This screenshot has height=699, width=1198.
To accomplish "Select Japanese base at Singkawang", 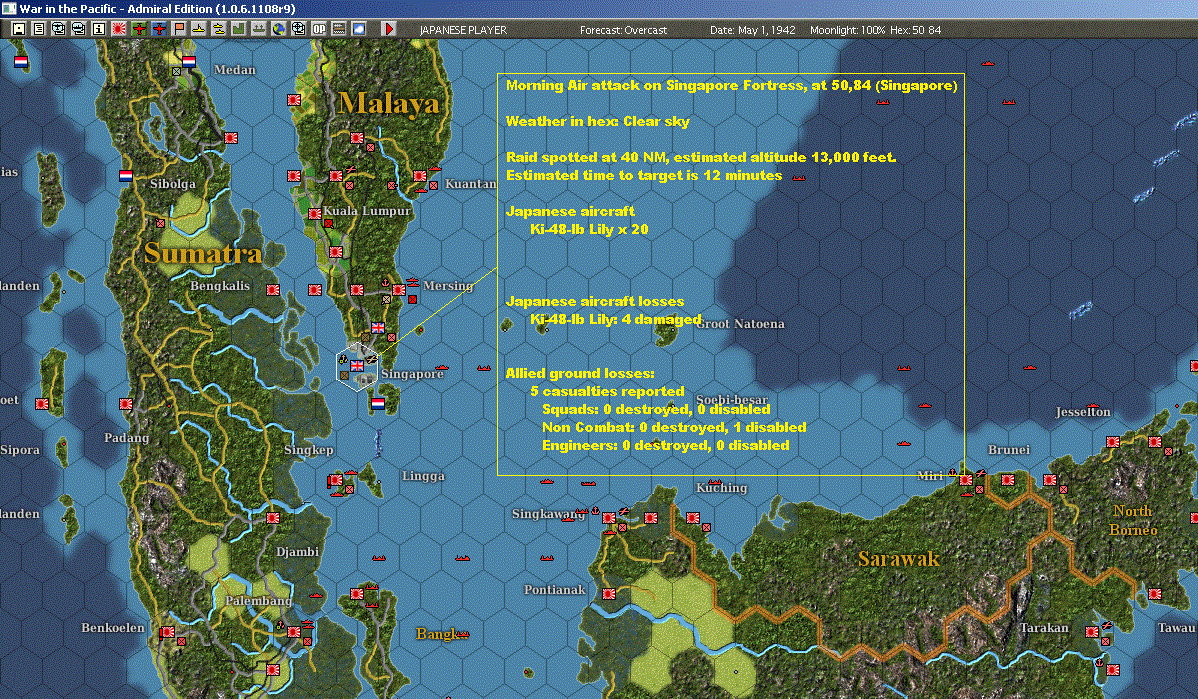I will (609, 518).
